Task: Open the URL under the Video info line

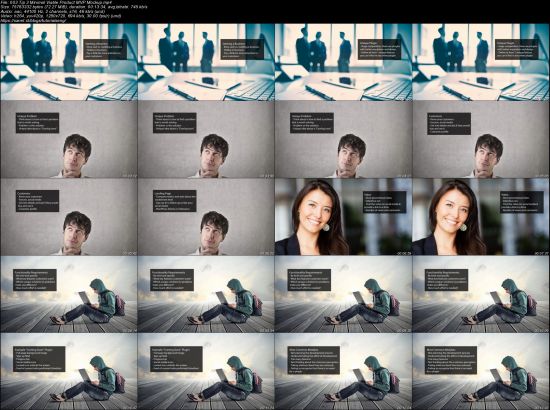Action: pos(33,21)
